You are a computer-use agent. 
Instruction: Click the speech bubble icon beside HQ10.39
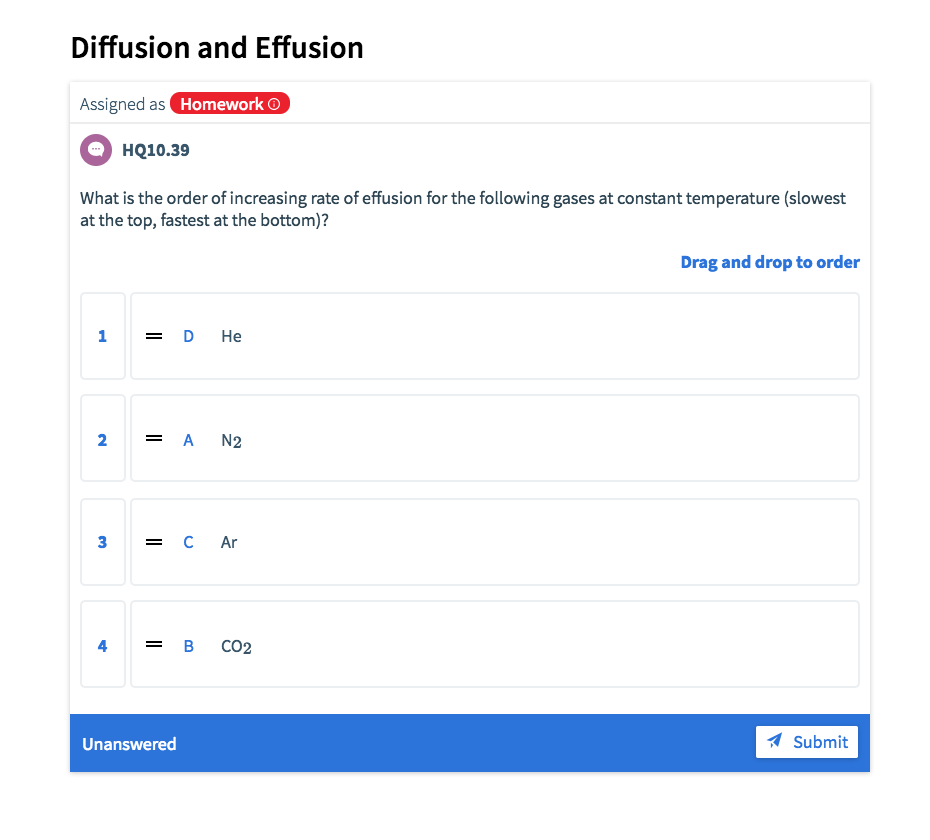click(x=95, y=149)
